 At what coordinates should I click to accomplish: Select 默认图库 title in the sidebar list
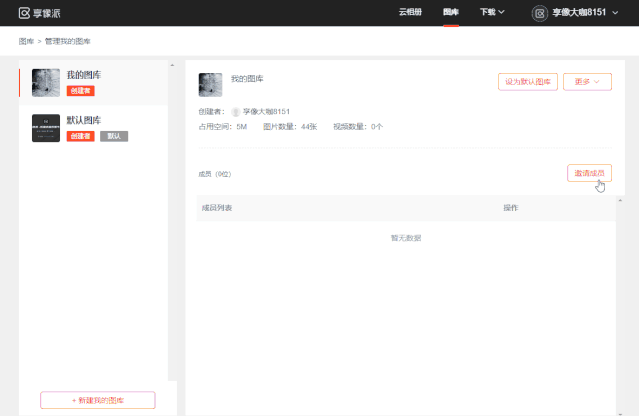84,120
